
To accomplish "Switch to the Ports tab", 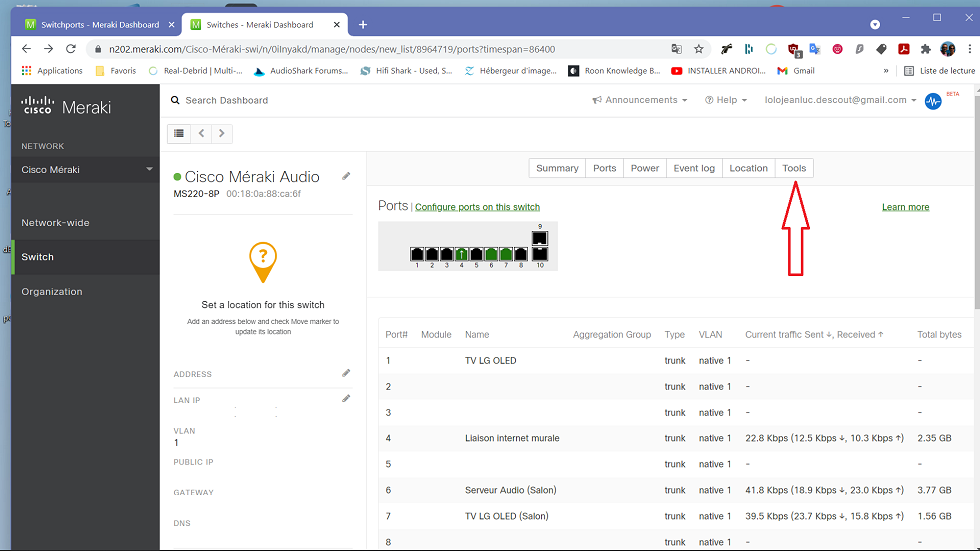I will [x=604, y=168].
